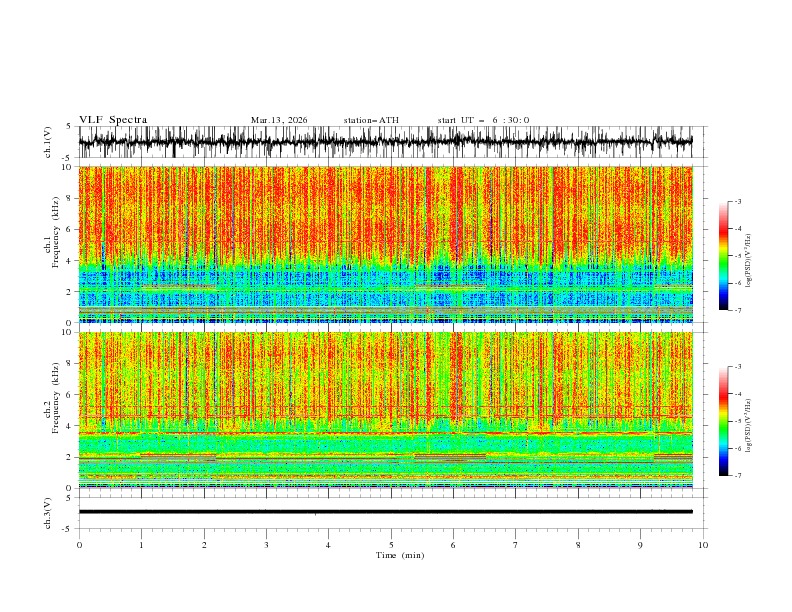This screenshot has width=792, height=612.
Task: Select the "start UT = 6 :30: 0" text
Action: click(x=483, y=120)
